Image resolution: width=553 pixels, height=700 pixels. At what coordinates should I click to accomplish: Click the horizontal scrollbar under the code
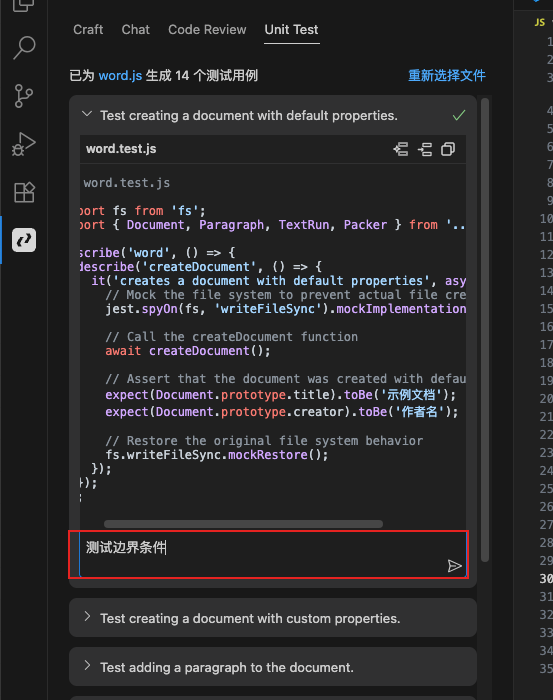tap(243, 524)
